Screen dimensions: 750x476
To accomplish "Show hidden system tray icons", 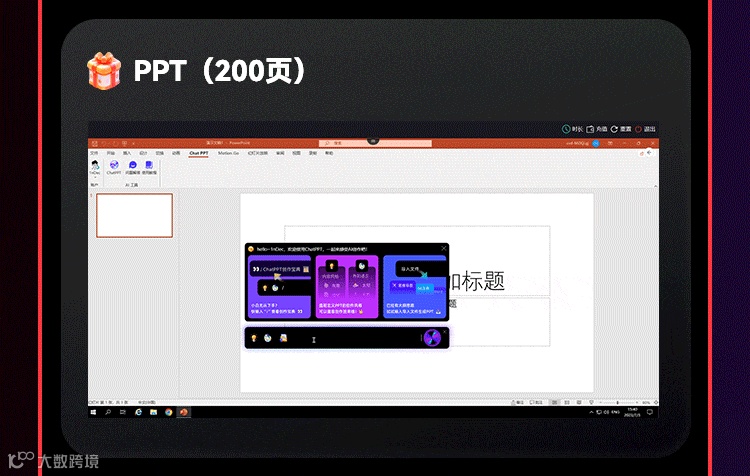I will (x=591, y=412).
